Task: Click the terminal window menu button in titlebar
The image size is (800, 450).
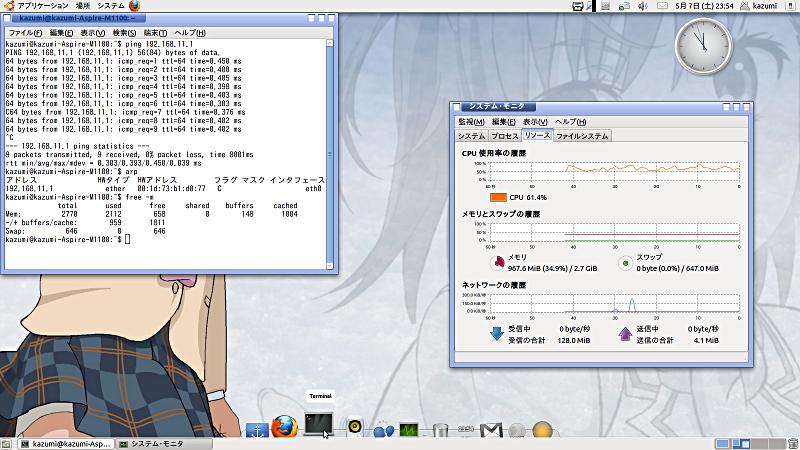Action: [x=7, y=18]
